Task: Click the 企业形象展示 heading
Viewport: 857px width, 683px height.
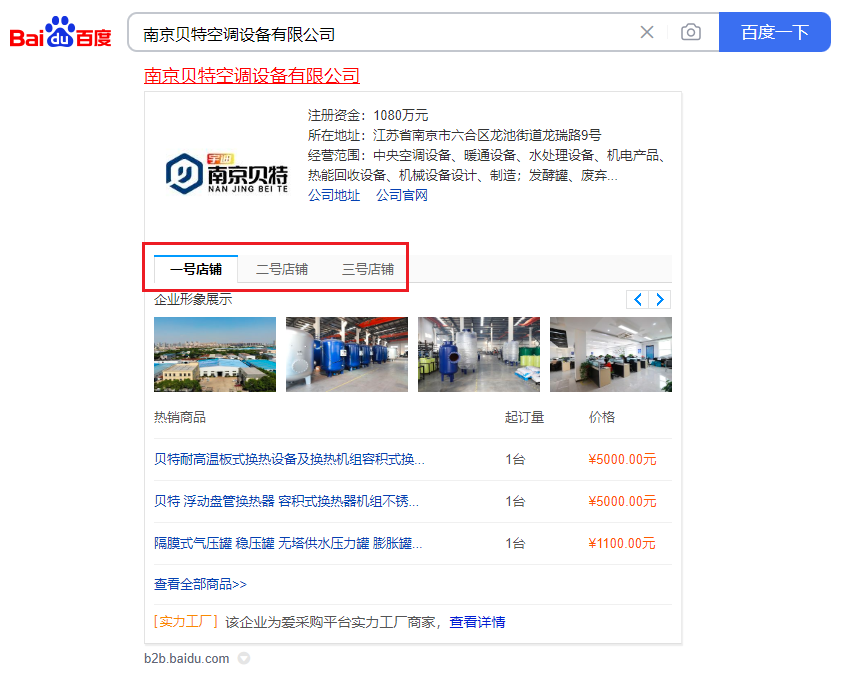Action: [193, 299]
